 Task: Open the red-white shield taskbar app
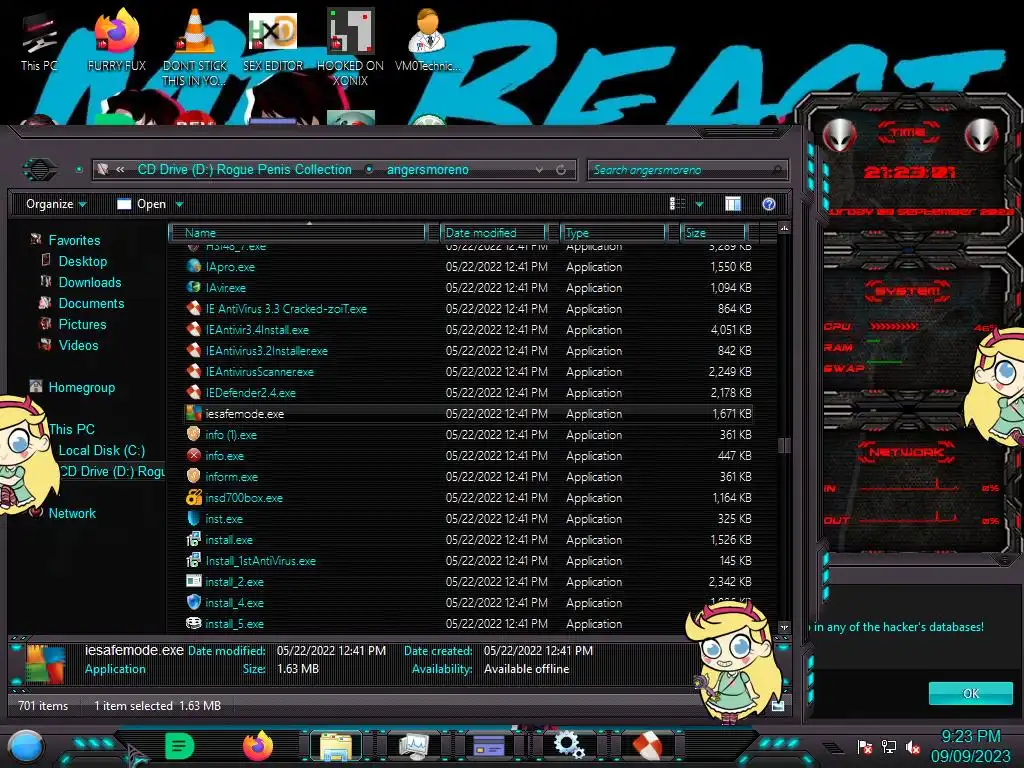click(x=647, y=746)
